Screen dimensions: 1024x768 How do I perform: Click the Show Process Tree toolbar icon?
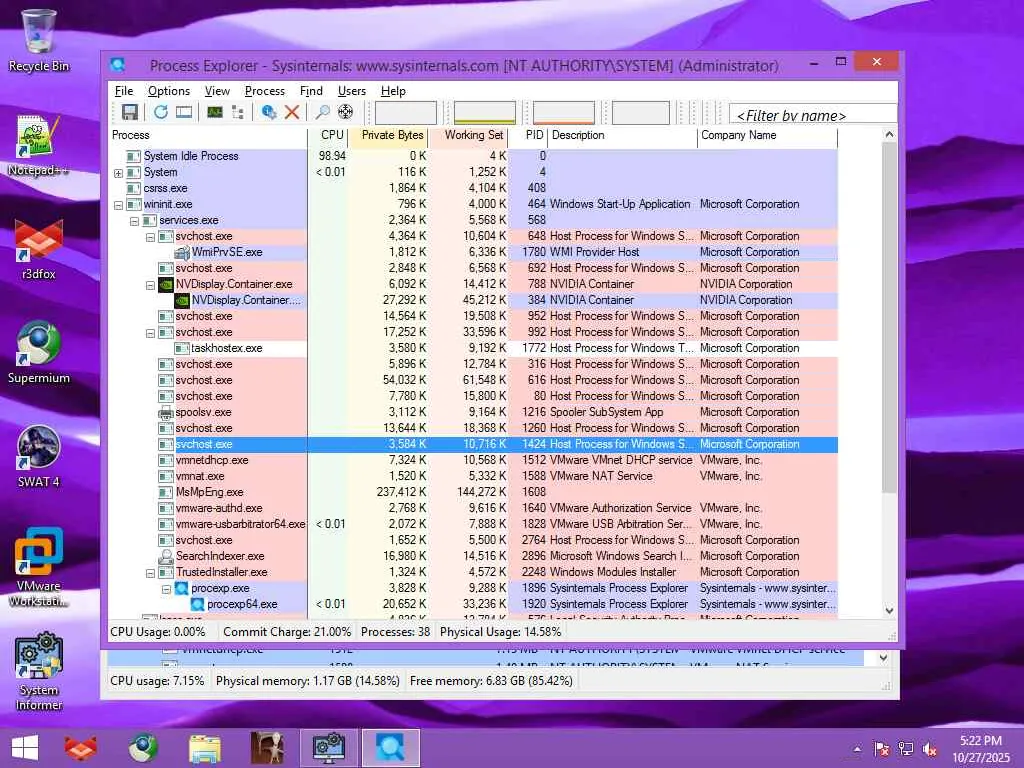pos(238,112)
